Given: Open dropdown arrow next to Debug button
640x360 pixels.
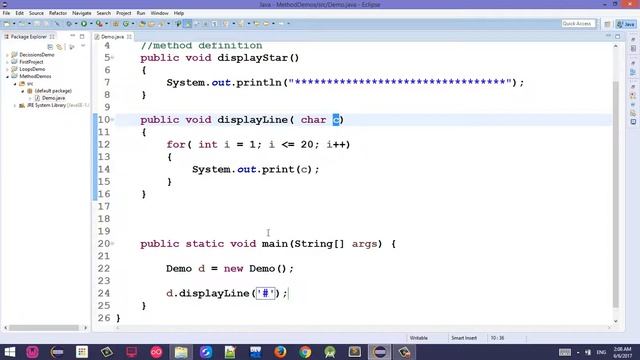Looking at the screenshot, I should [76, 24].
